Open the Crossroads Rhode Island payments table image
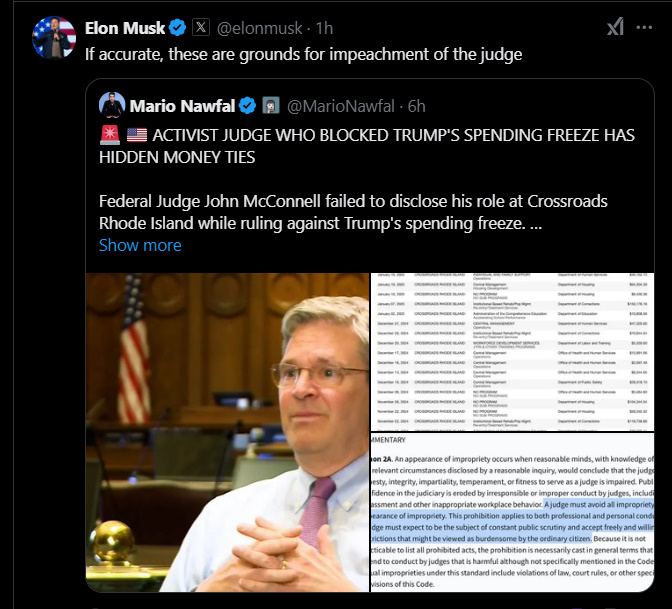 pos(513,352)
